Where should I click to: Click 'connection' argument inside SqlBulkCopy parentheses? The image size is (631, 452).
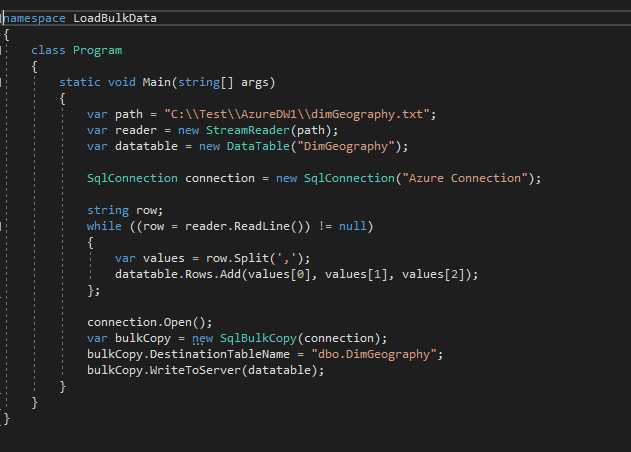tap(338, 338)
